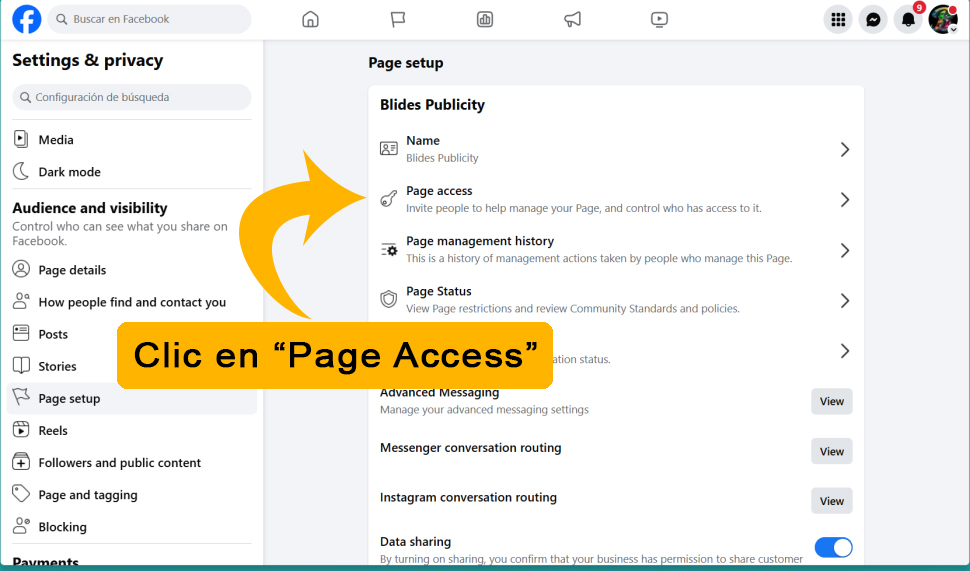Open the Messenger icon
The height and width of the screenshot is (571, 970).
click(873, 19)
